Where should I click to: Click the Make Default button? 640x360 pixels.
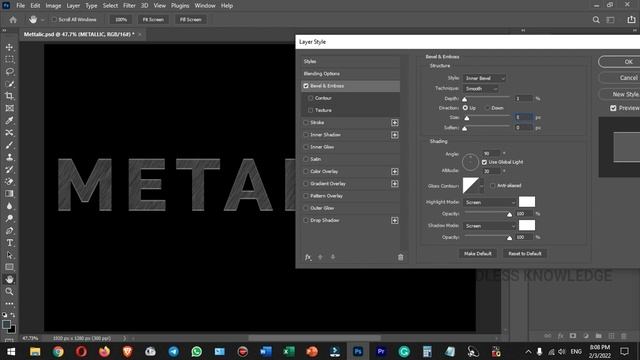pos(478,253)
